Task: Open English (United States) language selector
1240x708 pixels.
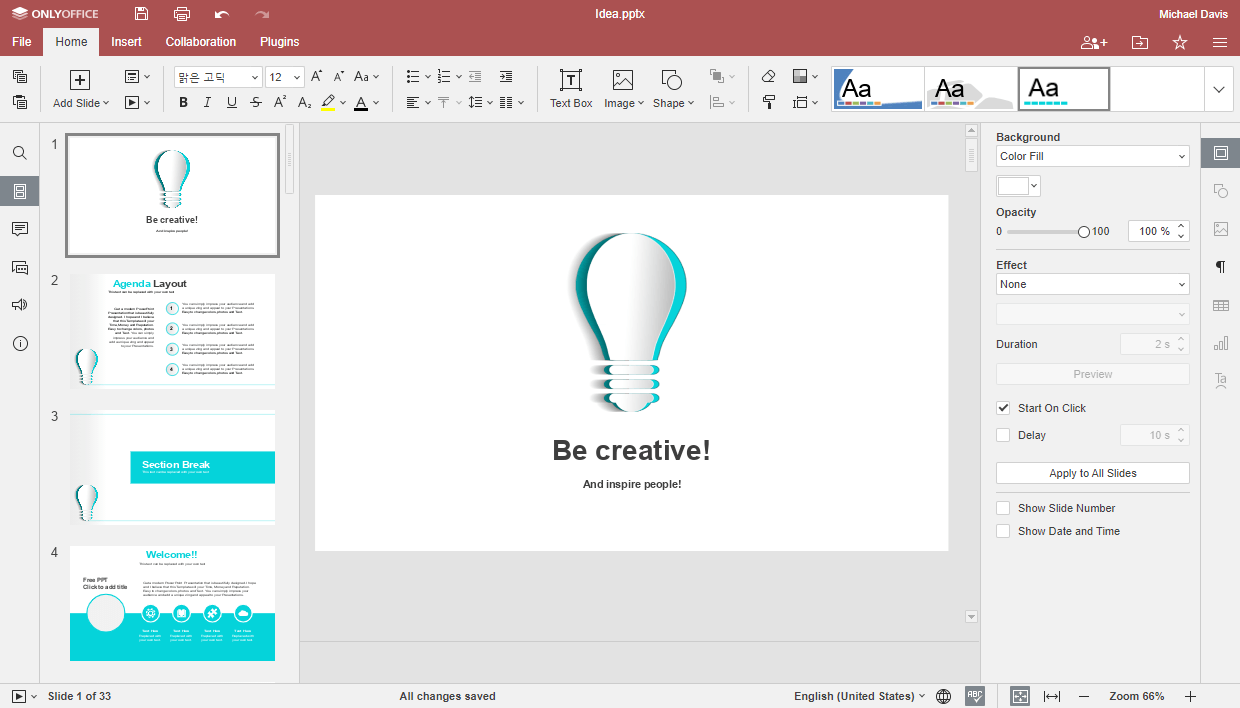Action: pyautogui.click(x=859, y=696)
